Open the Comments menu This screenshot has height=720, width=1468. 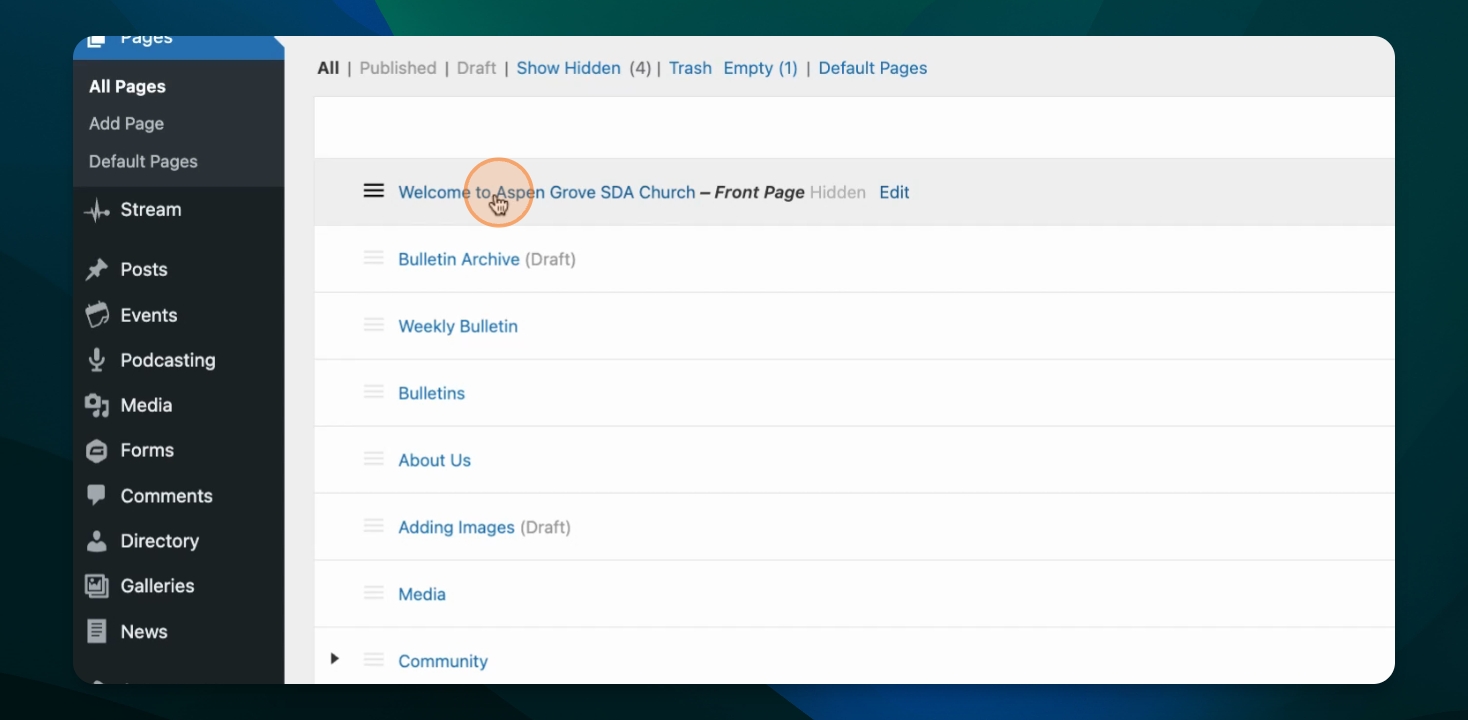[167, 496]
